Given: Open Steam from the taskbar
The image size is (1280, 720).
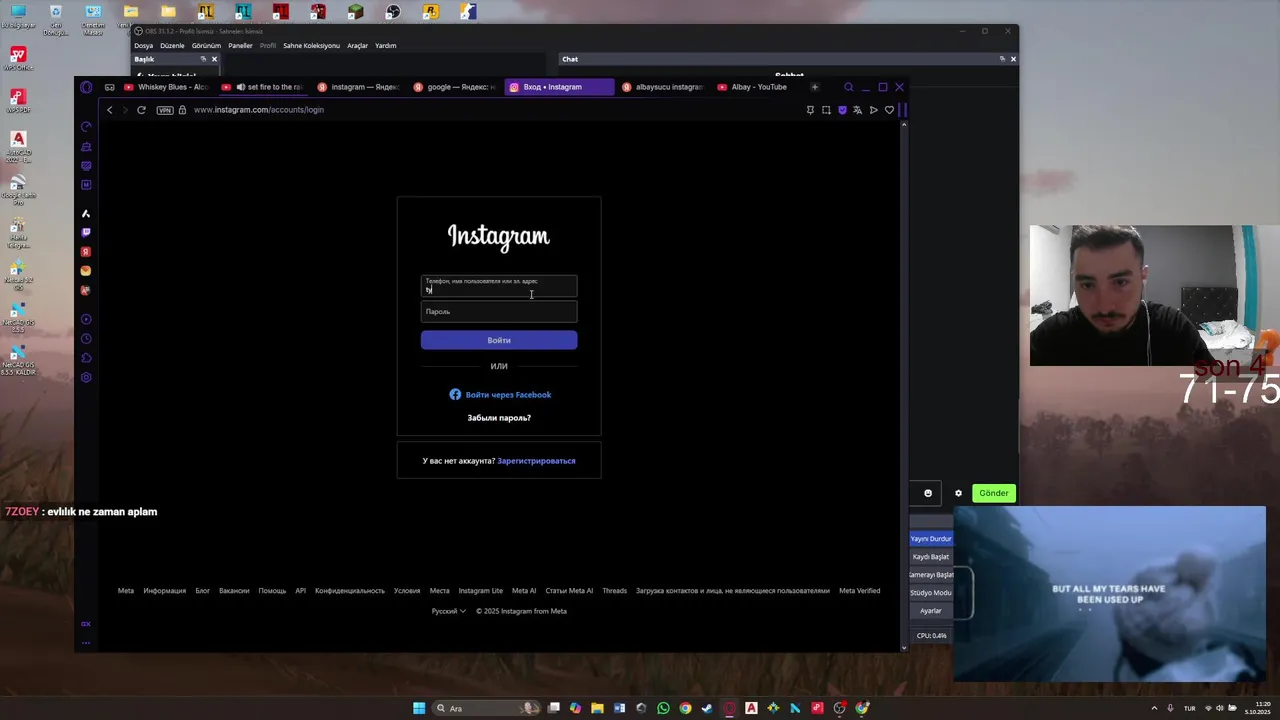Looking at the screenshot, I should [707, 708].
